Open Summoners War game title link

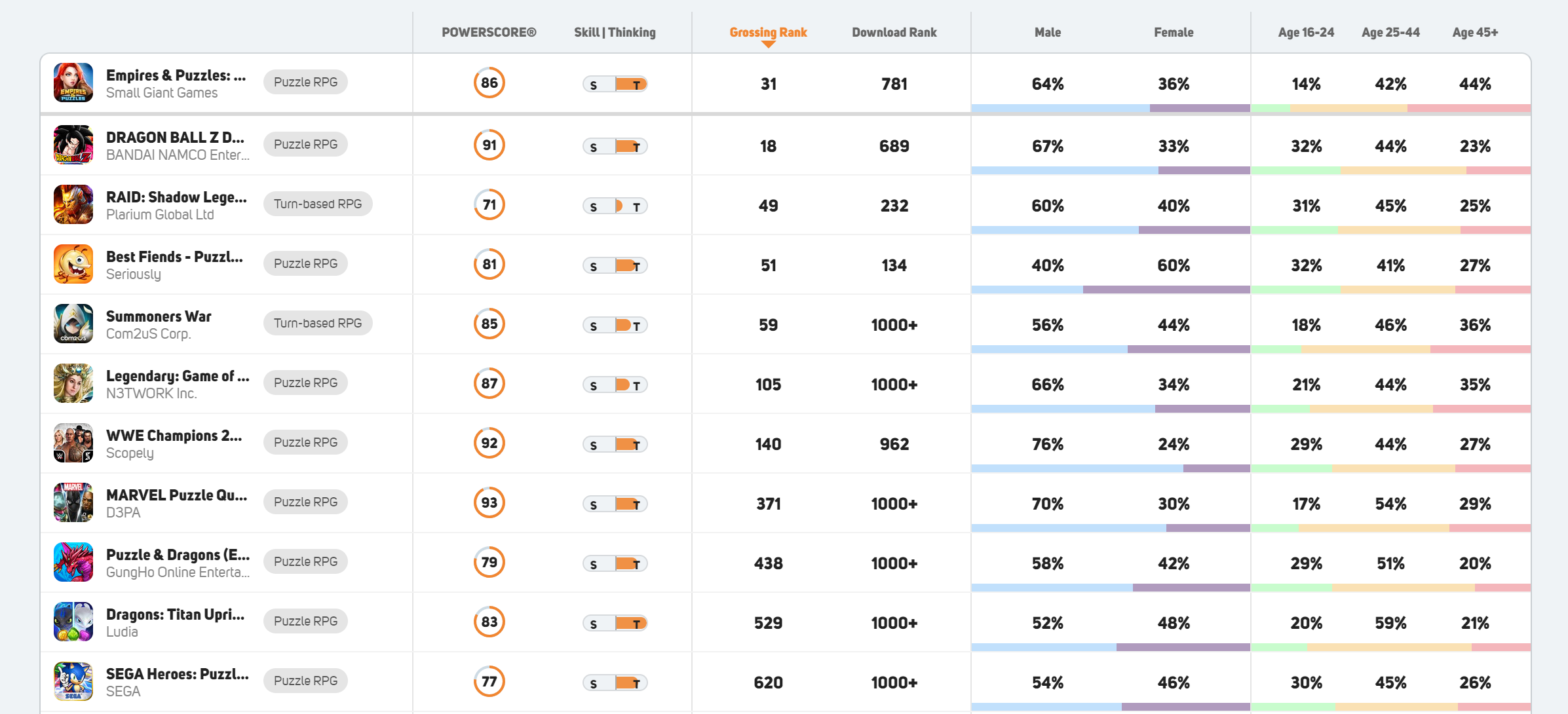(159, 316)
